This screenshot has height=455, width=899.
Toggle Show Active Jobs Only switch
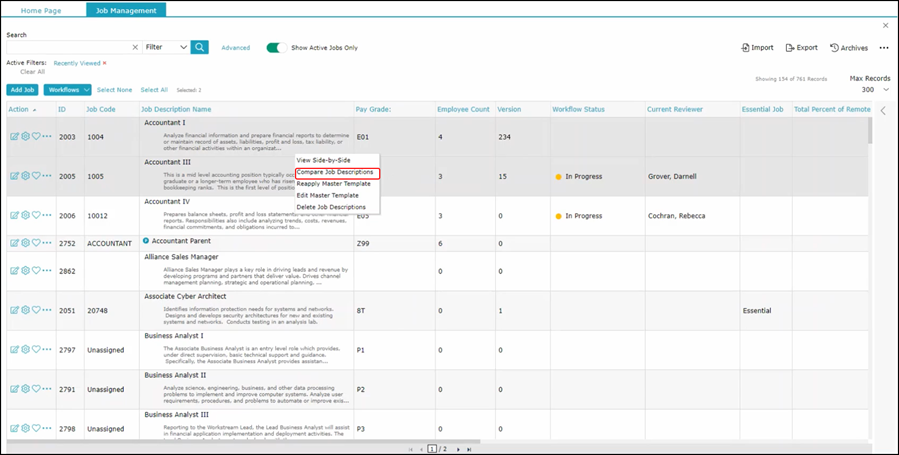click(277, 47)
